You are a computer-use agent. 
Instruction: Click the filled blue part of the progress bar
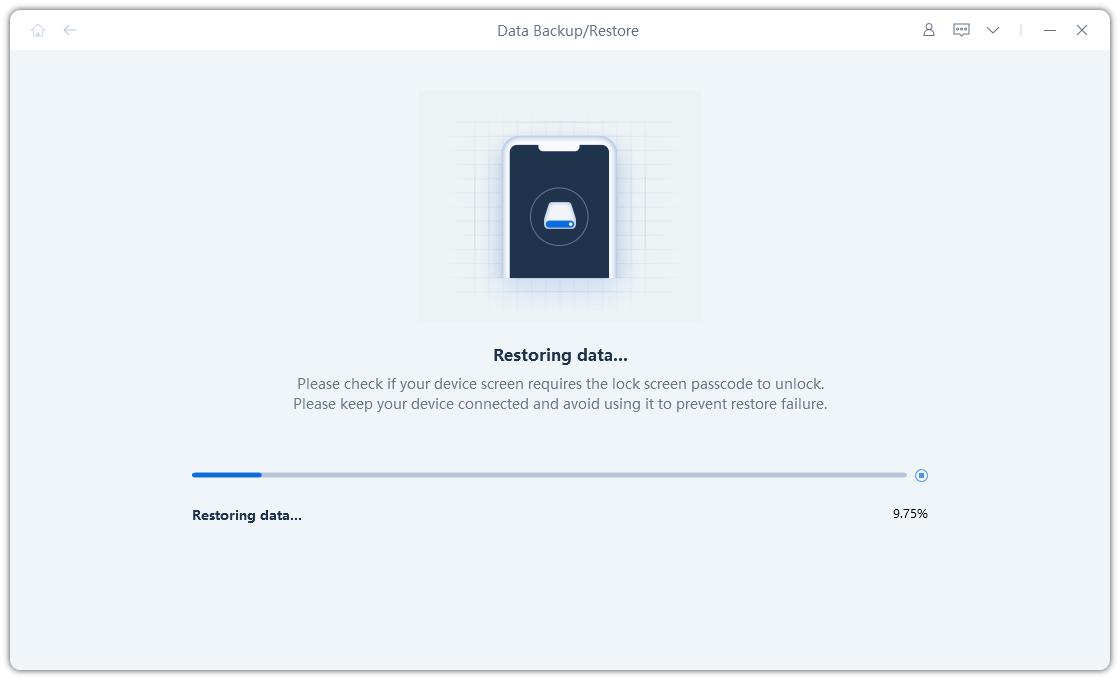coord(226,475)
